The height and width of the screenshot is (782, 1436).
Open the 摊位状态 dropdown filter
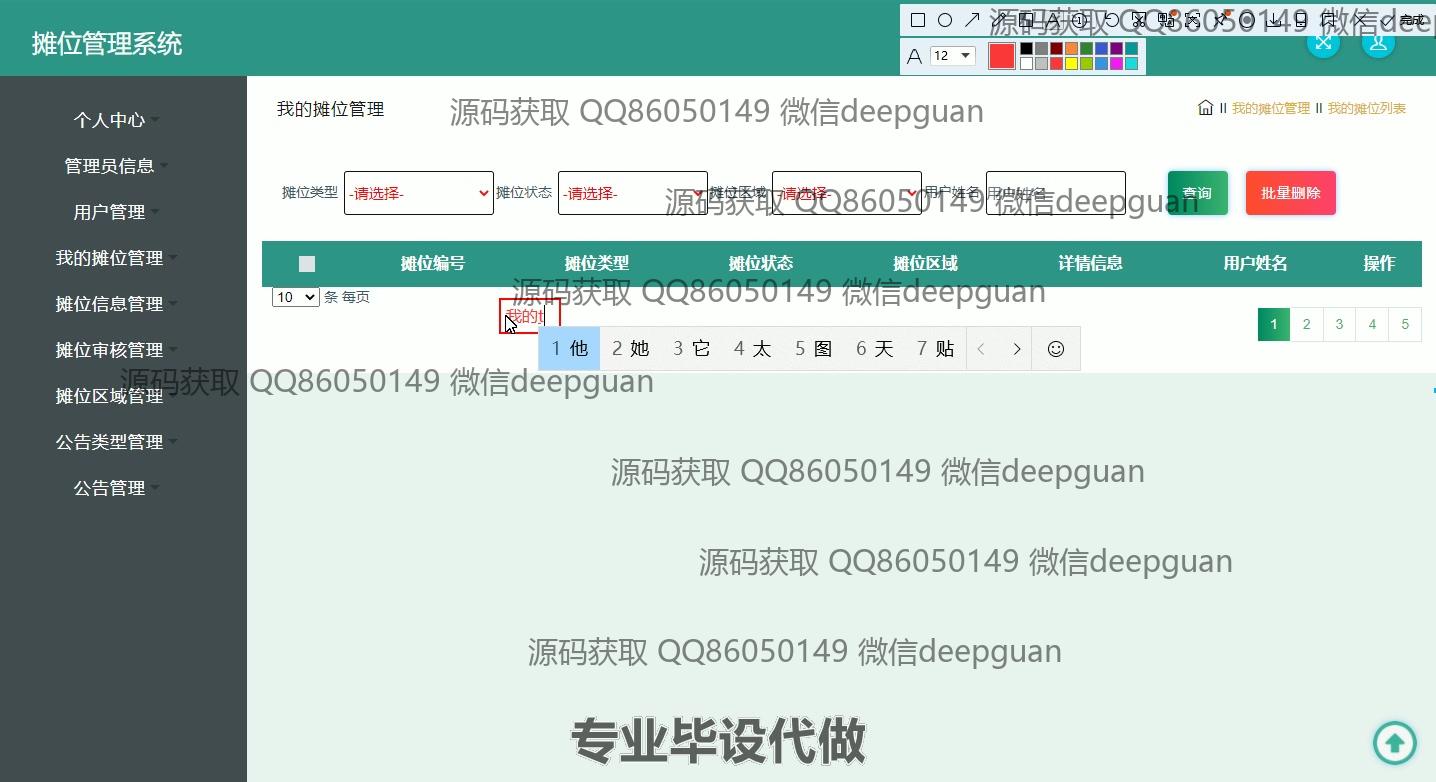point(632,193)
